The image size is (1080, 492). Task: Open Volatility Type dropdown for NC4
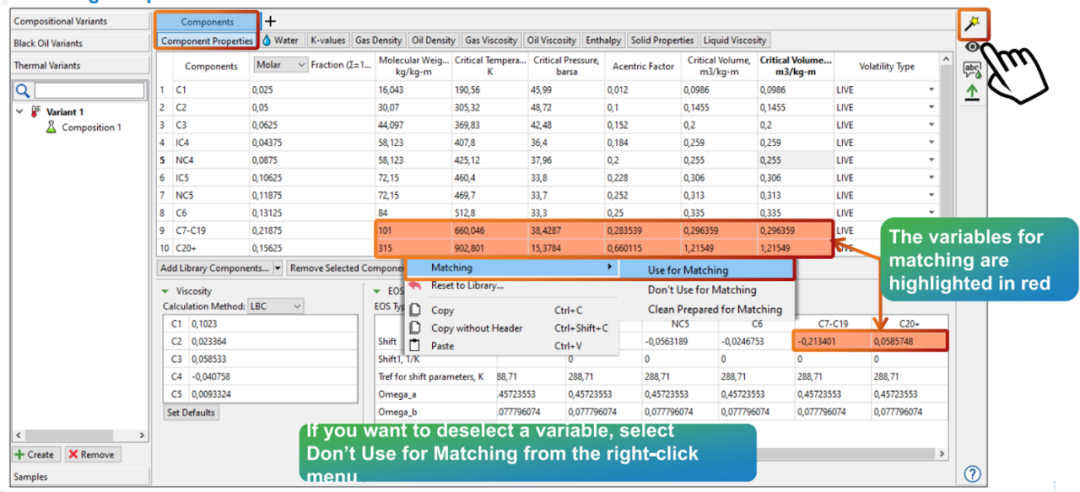[x=932, y=161]
